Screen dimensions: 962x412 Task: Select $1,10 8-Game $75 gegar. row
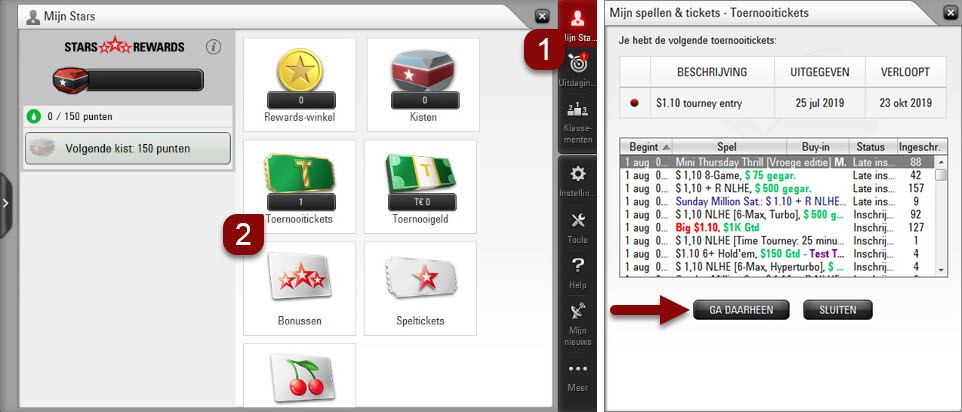coord(777,175)
